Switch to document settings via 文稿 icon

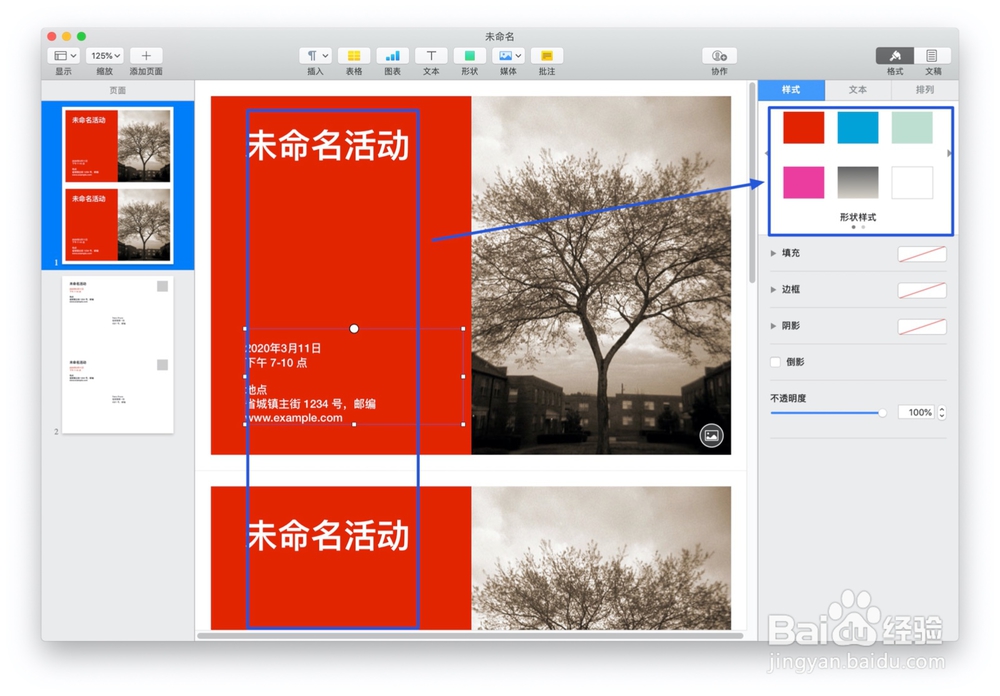click(x=932, y=56)
